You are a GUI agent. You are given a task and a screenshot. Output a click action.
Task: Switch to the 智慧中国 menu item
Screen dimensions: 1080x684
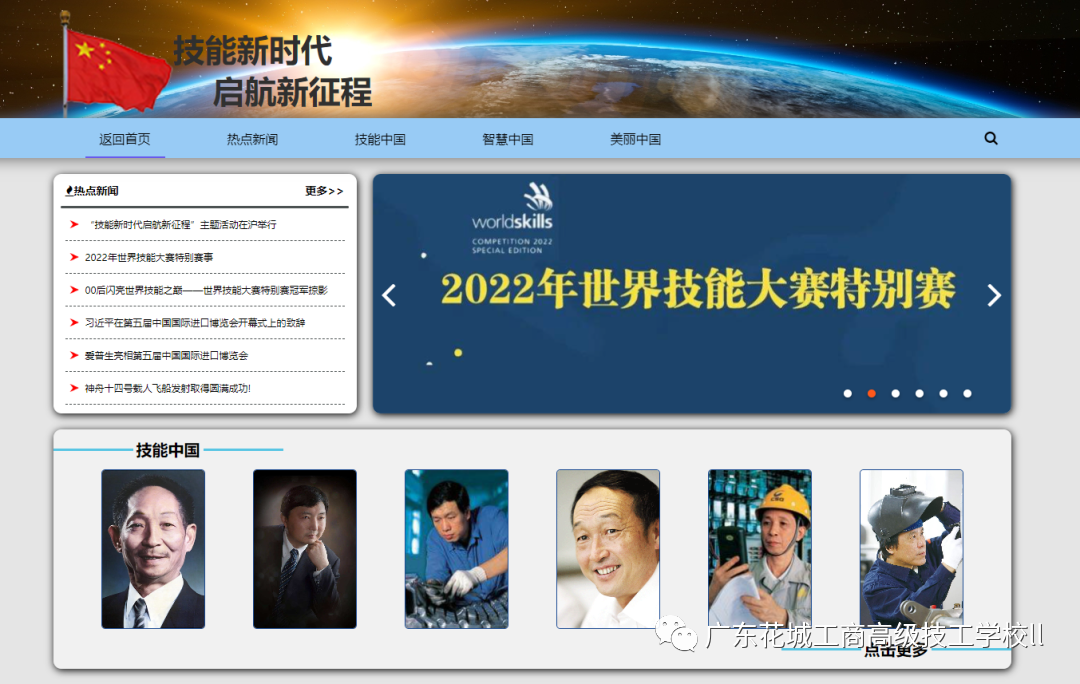coord(507,138)
